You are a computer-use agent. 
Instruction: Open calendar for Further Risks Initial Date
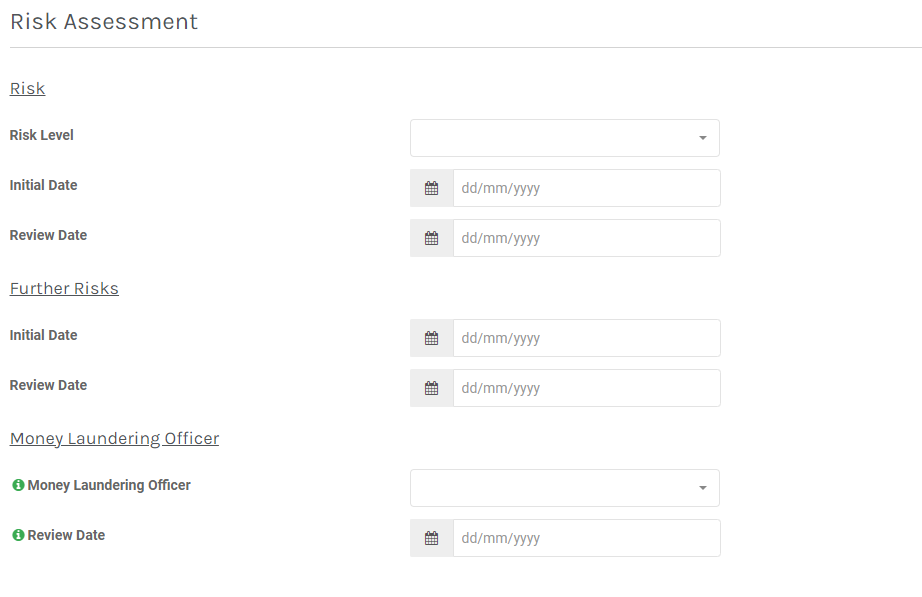point(432,338)
